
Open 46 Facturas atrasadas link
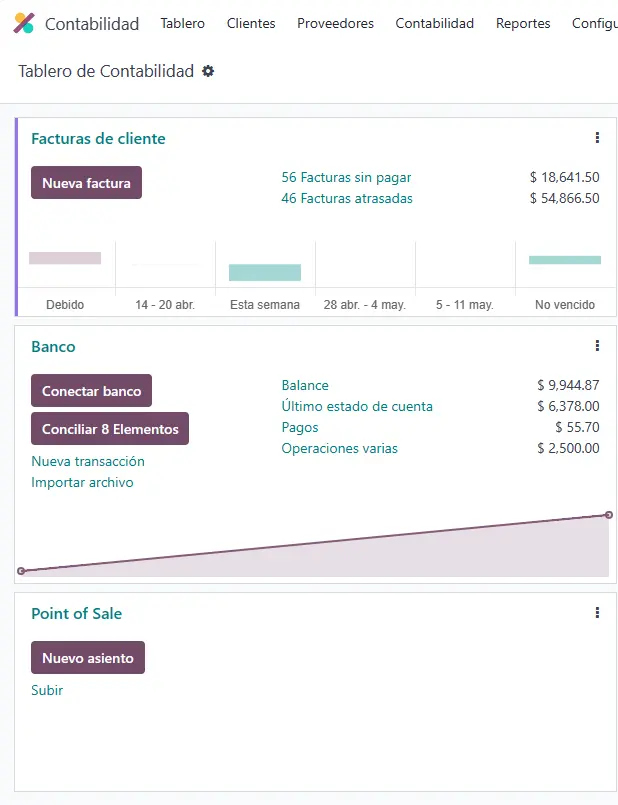tap(346, 198)
